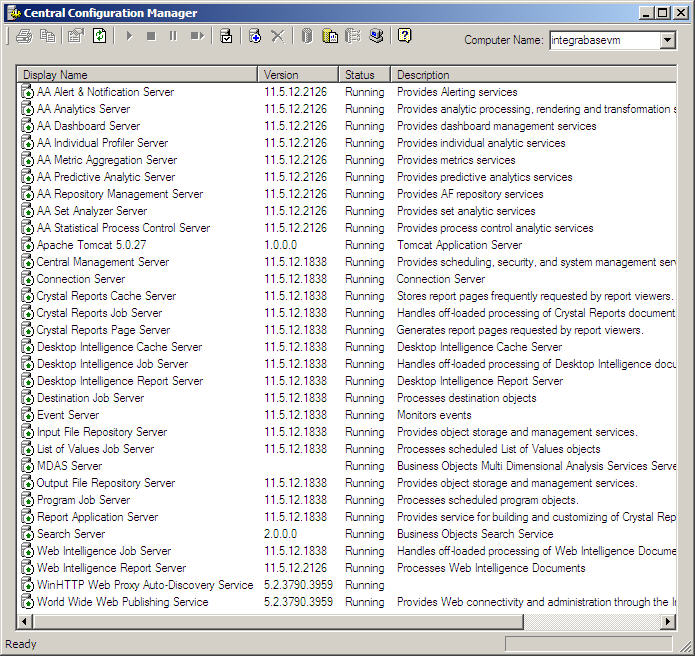The image size is (695, 656).
Task: Select Desktop Intelligence Cache Server name
Action: point(119,347)
